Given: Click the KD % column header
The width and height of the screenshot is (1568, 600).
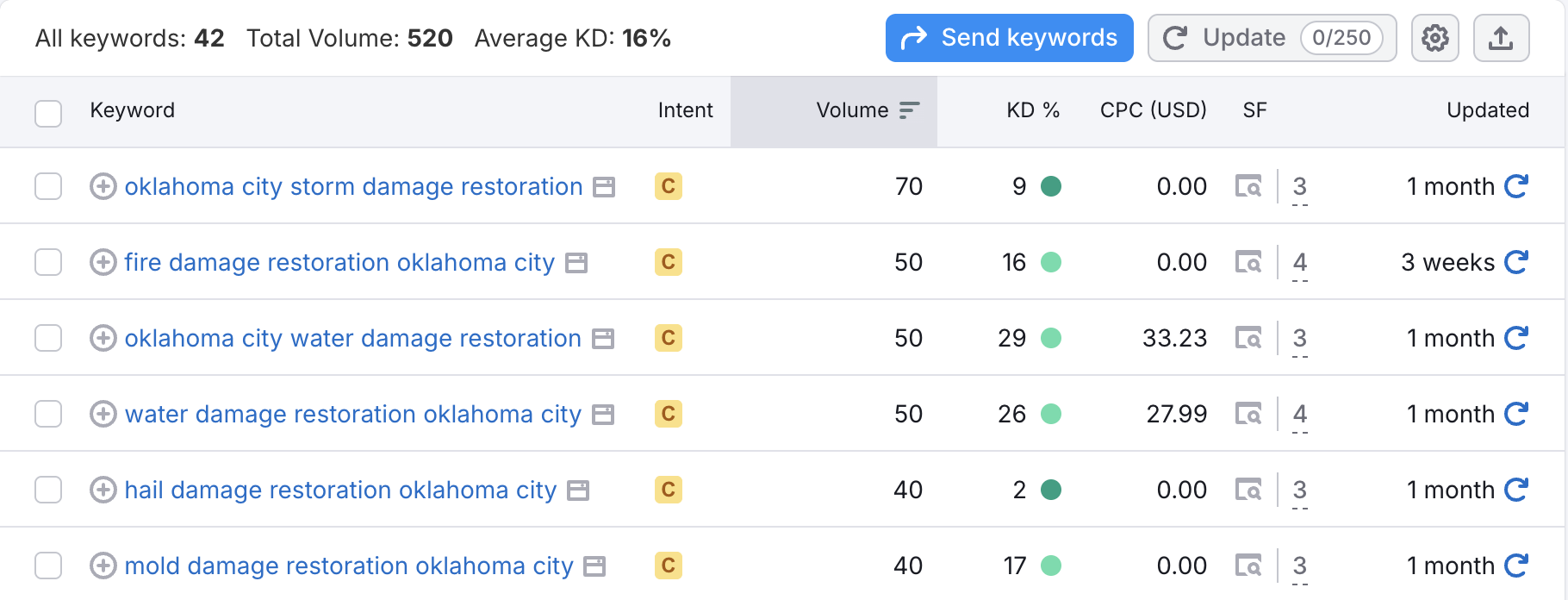Looking at the screenshot, I should [1033, 110].
